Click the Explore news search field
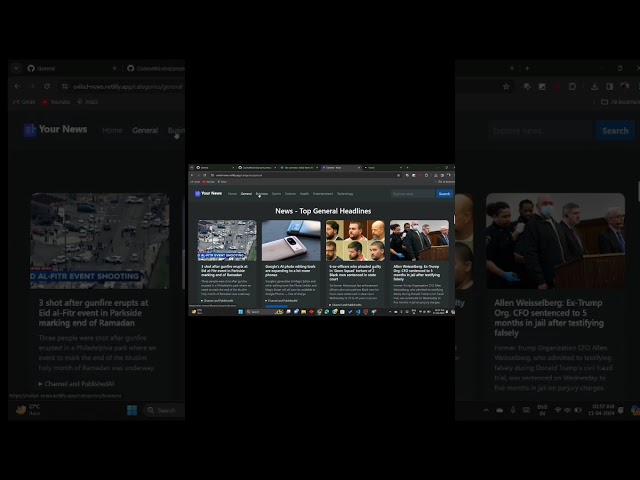This screenshot has height=480, width=640. 413,193
